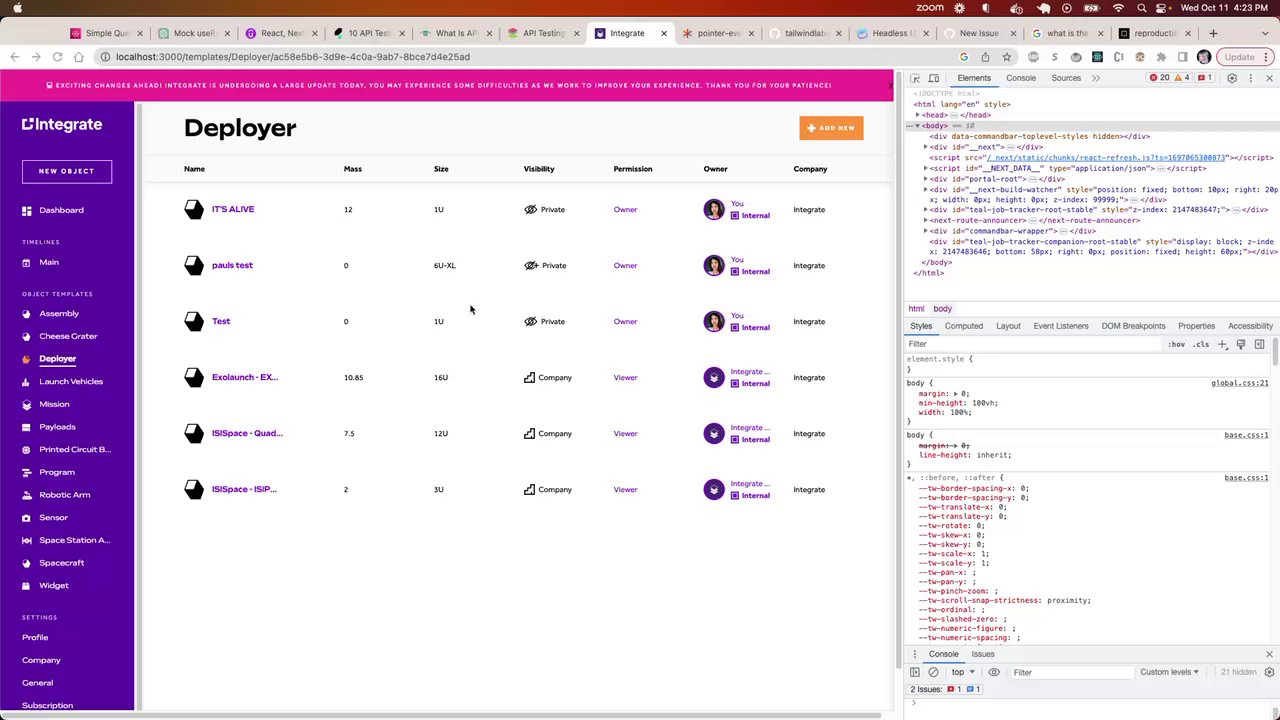Open Layout tab in styles pane
The width and height of the screenshot is (1280, 720).
point(1008,326)
